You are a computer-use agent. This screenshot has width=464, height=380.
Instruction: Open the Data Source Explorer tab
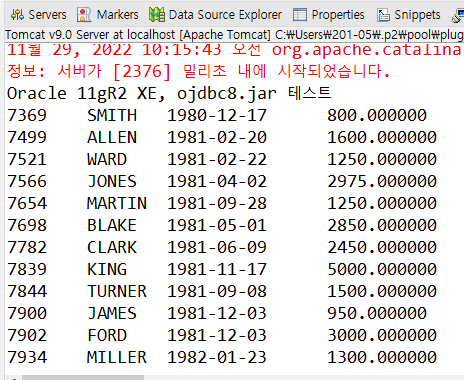[215, 15]
